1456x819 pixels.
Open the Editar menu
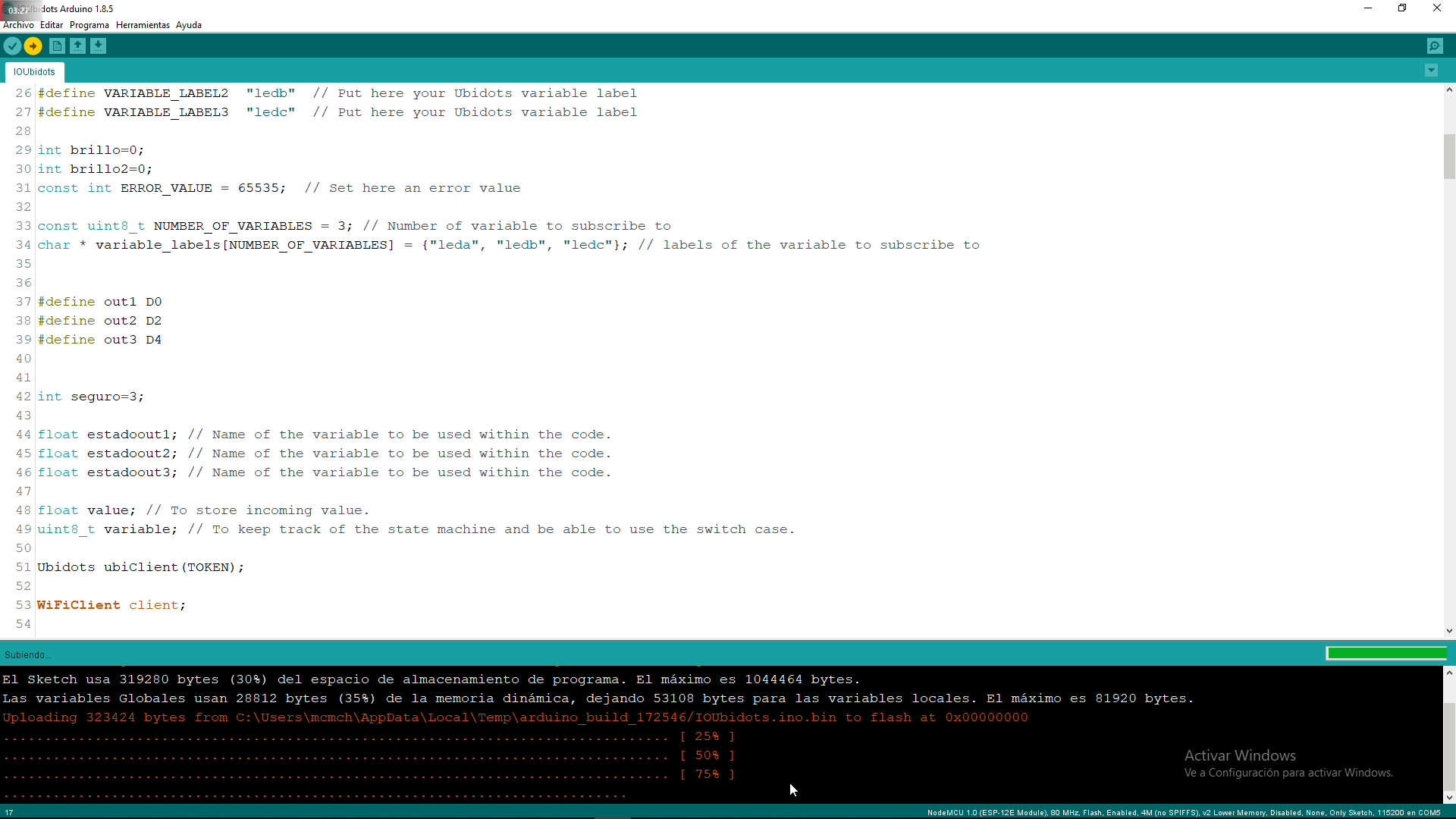(x=52, y=25)
